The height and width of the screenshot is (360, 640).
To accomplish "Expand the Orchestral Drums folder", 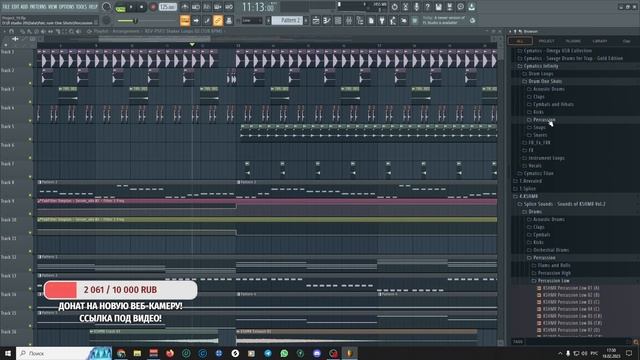I will point(551,250).
